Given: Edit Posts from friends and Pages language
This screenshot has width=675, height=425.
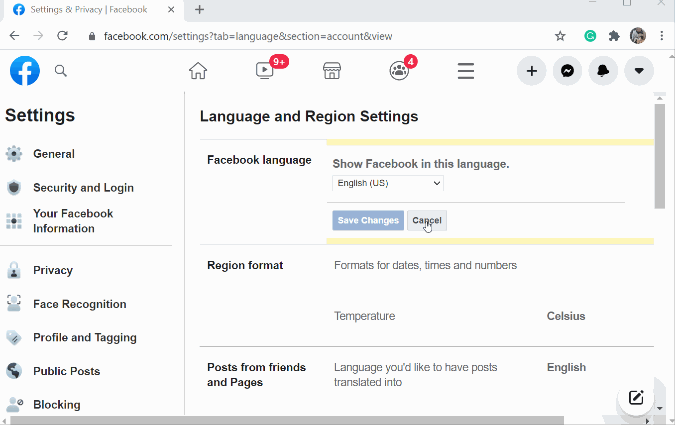Looking at the screenshot, I should click(427, 375).
